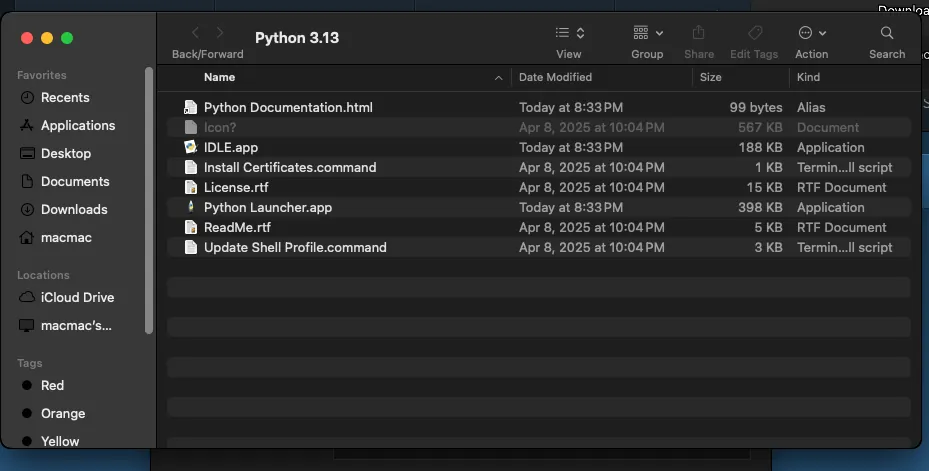Click the Forward arrow in Finder toolbar
This screenshot has width=929, height=471.
point(220,33)
